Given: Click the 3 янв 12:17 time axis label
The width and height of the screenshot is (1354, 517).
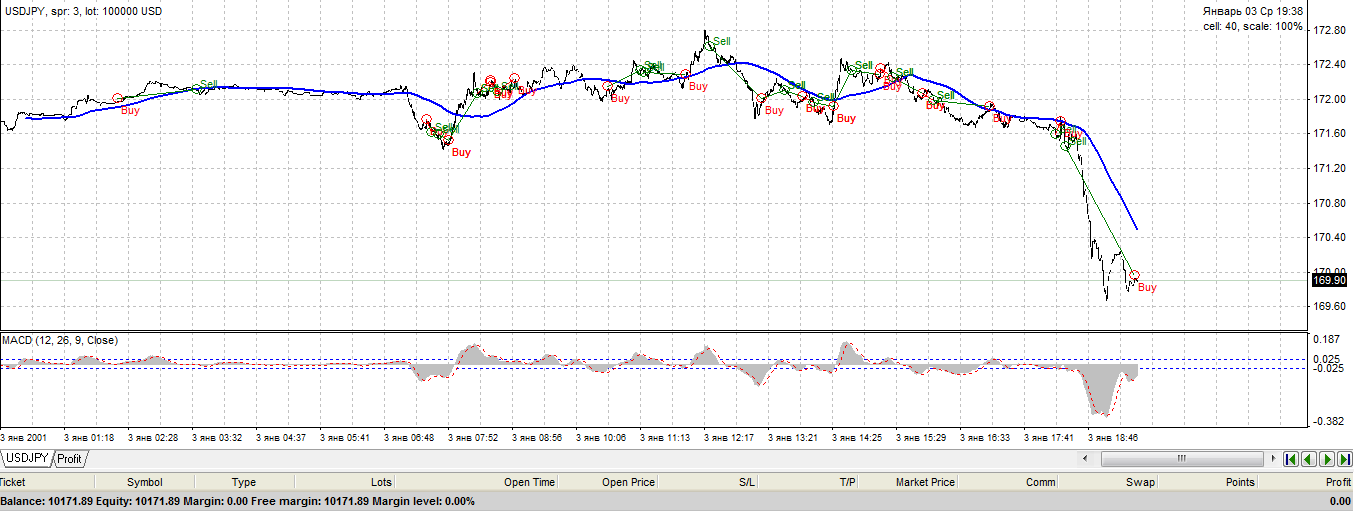Looking at the screenshot, I should 729,438.
